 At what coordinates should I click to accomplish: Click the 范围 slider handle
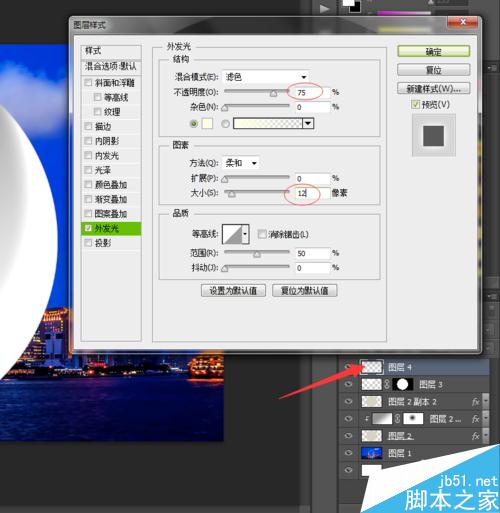pyautogui.click(x=257, y=254)
